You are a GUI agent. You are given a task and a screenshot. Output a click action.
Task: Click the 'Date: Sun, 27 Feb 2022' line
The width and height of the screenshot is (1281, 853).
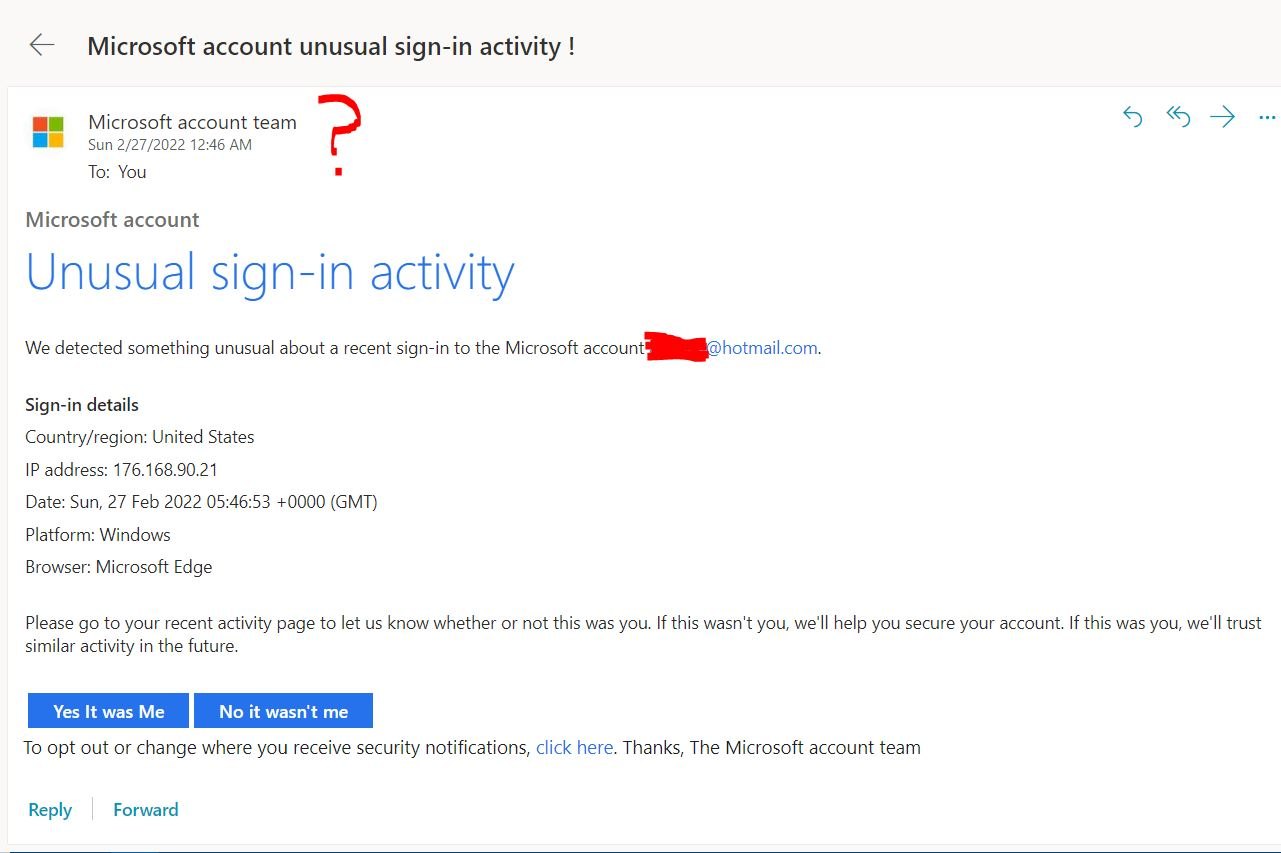(201, 502)
